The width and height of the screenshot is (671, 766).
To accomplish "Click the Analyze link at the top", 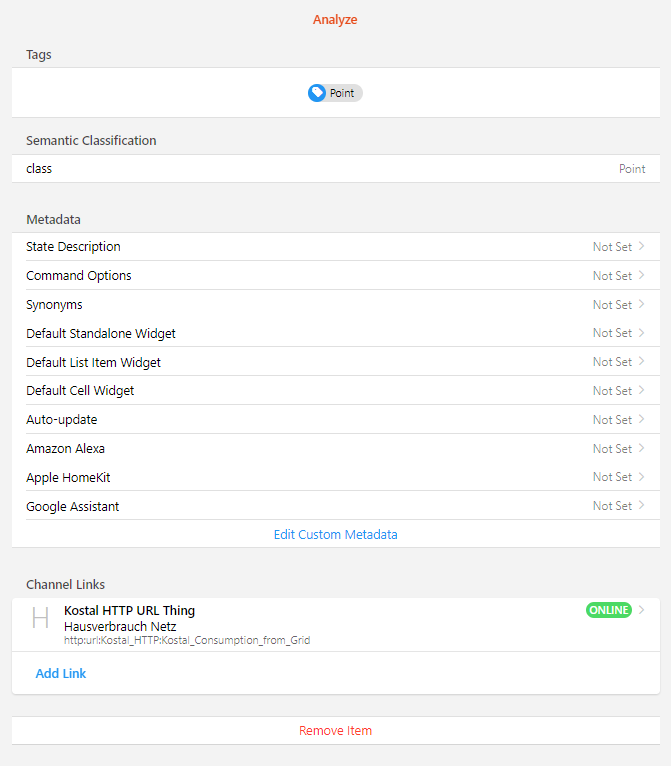I will pos(335,20).
